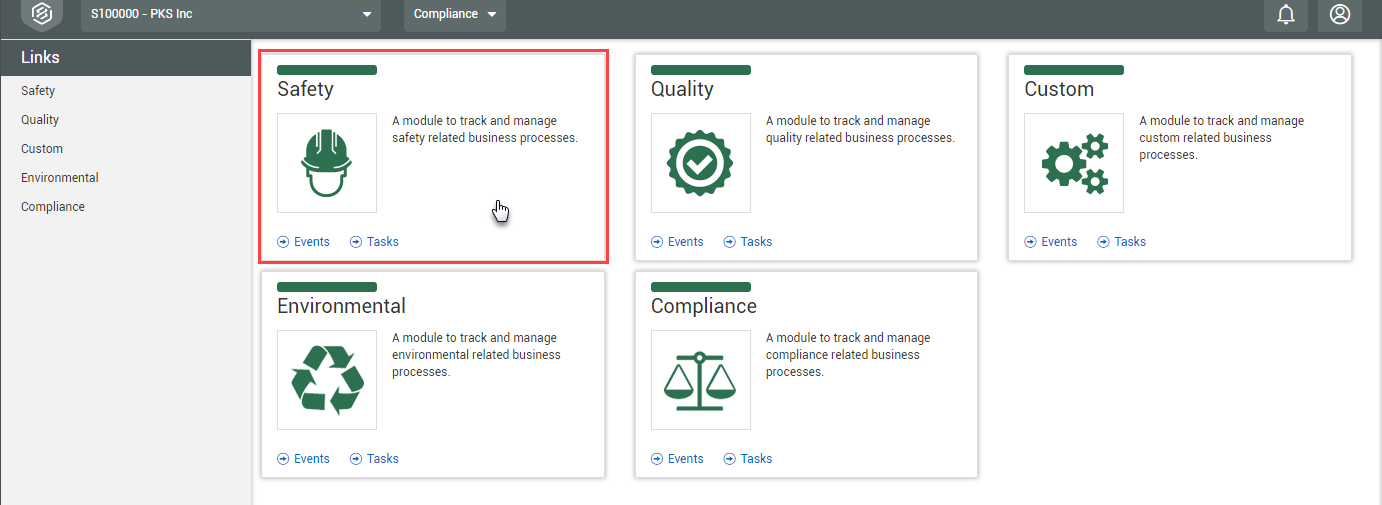Click the arrow icon beside Safety Events
Screen dimensions: 1382x505
(283, 242)
